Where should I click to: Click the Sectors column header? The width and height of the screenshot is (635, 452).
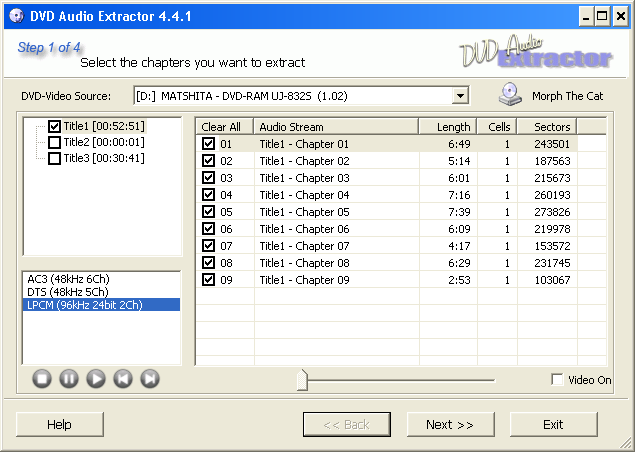coord(547,127)
